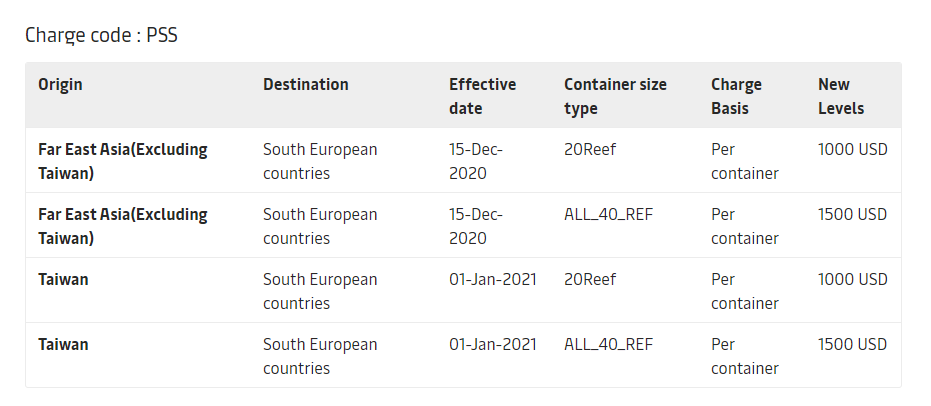
Task: Click 1000 USD in the first row
Action: (x=852, y=150)
